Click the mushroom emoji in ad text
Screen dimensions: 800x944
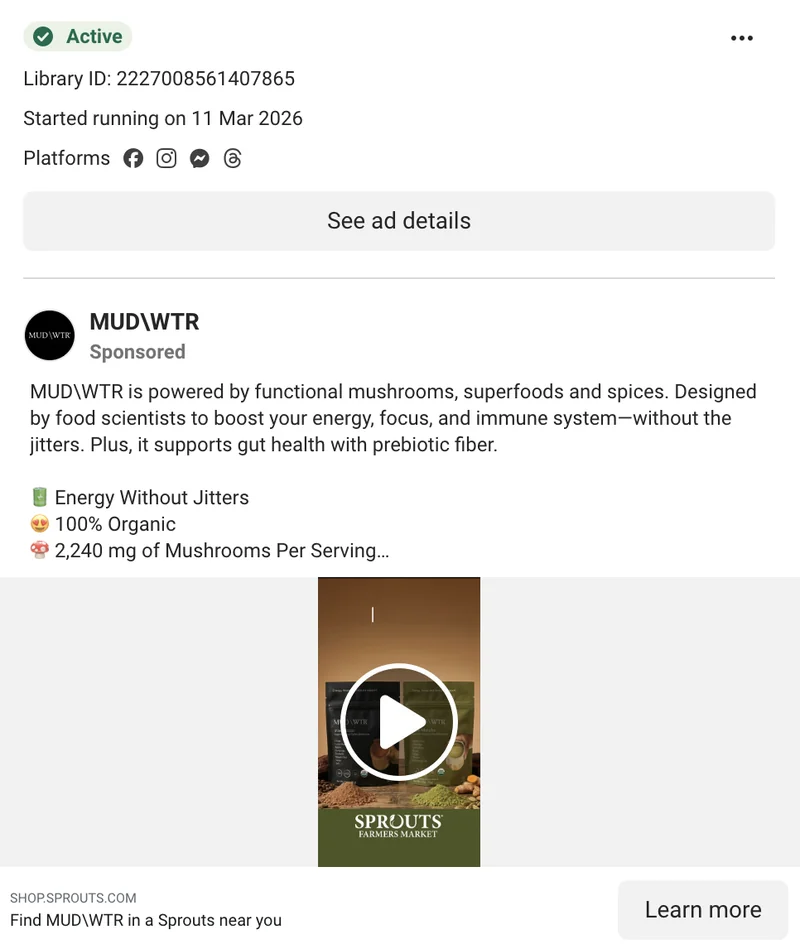point(37,550)
